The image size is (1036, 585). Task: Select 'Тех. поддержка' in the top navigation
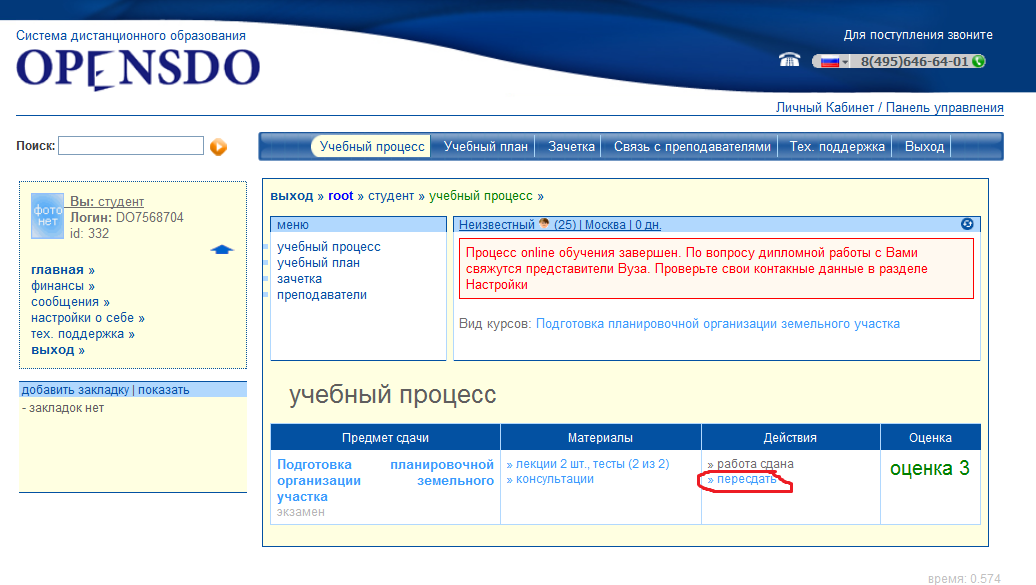[837, 147]
